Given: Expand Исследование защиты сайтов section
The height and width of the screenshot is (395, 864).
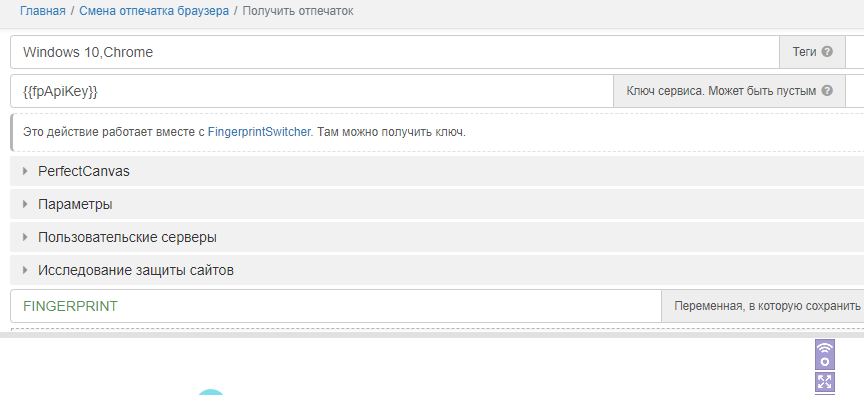Looking at the screenshot, I should pos(437,270).
